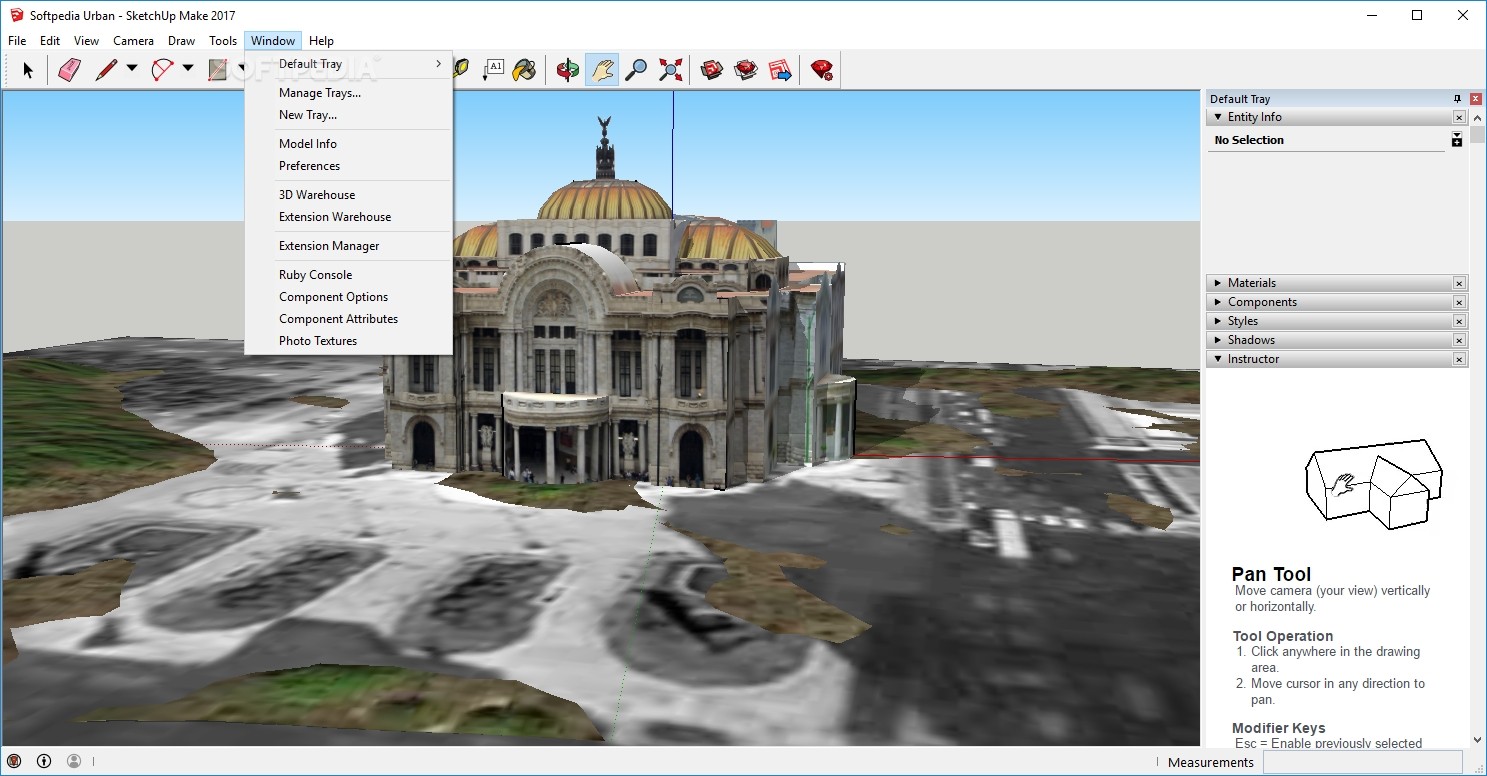Choose Manage Trays... from Window menu

tap(349, 93)
